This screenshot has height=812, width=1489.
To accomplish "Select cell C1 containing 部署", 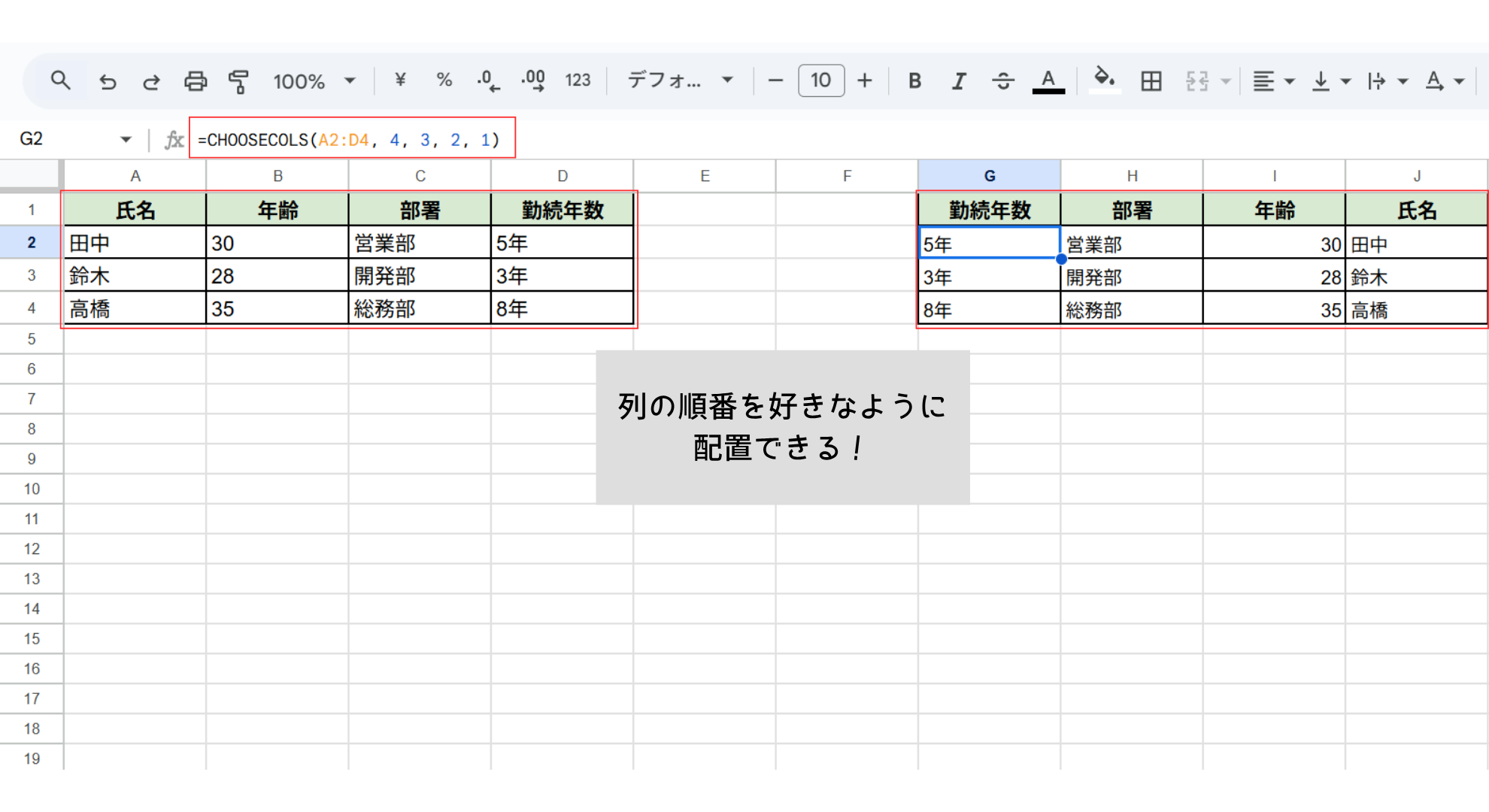I will tap(420, 210).
